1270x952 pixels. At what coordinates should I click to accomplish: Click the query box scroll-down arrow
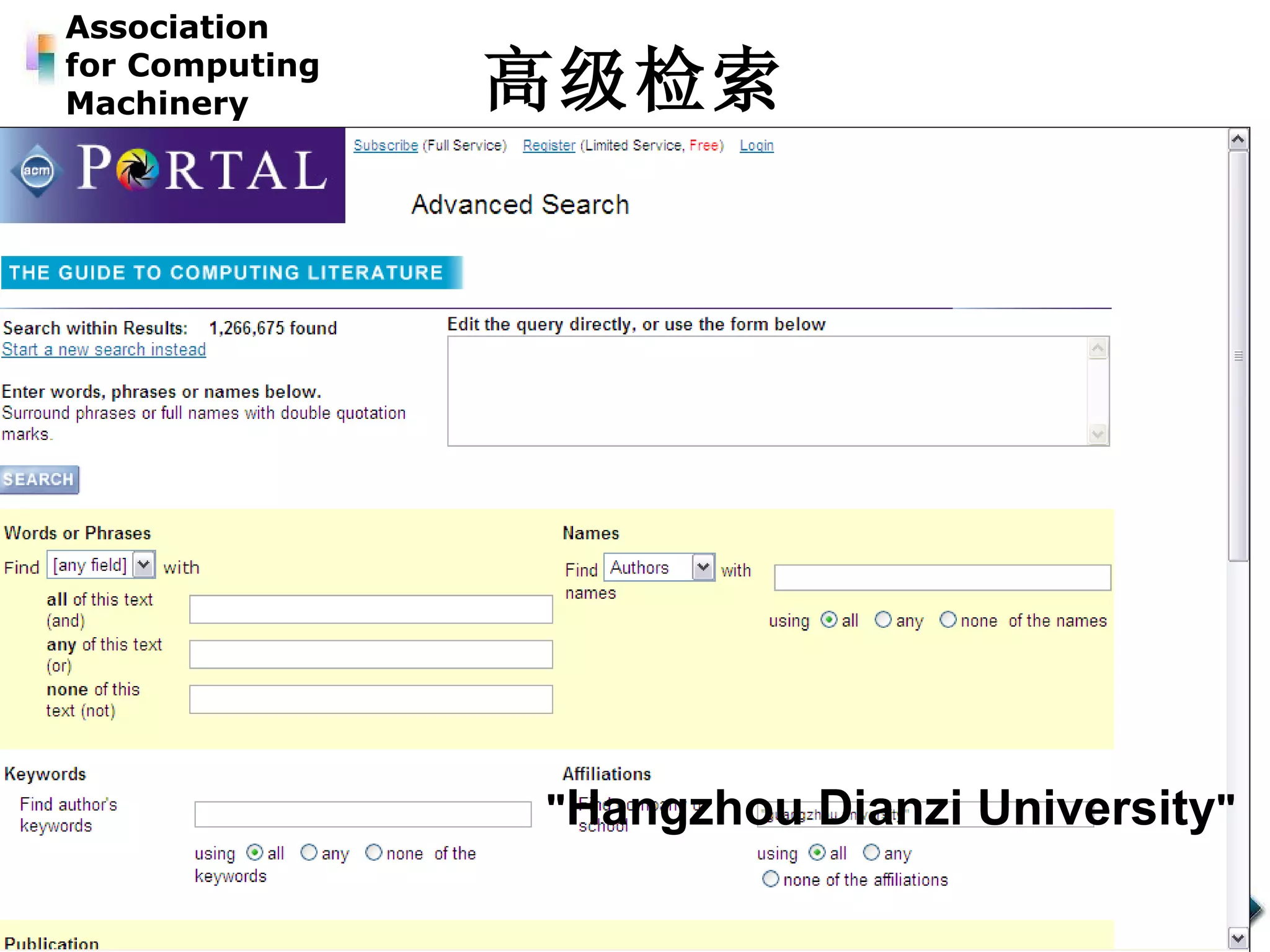pyautogui.click(x=1098, y=434)
